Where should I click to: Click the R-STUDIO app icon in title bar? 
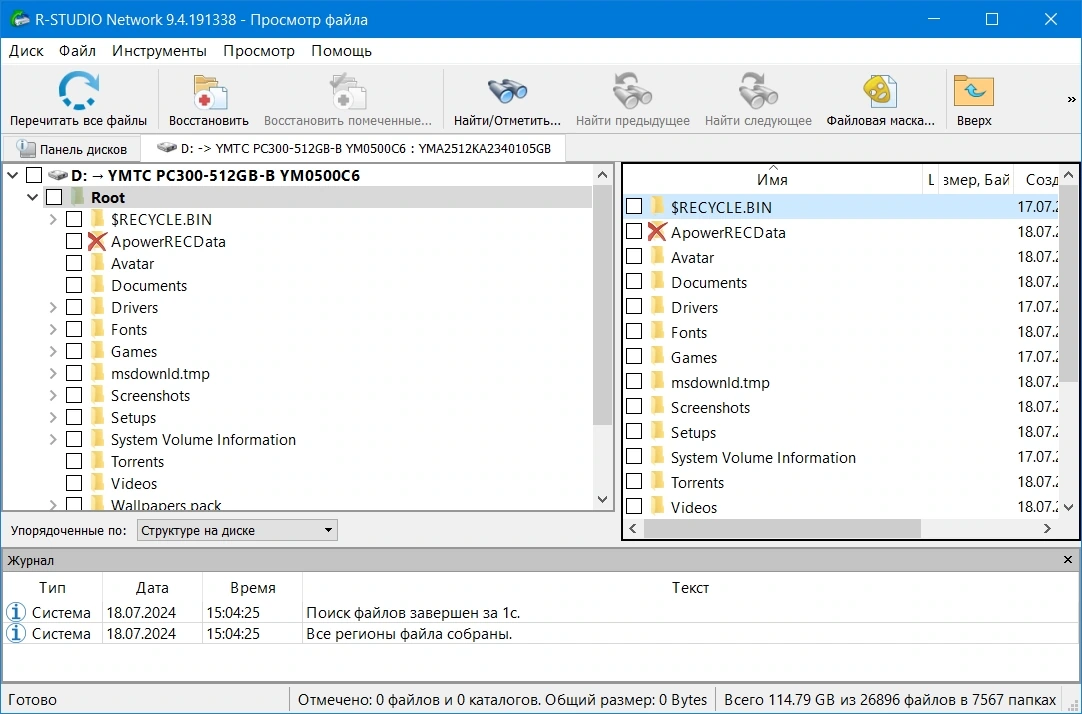pyautogui.click(x=19, y=19)
